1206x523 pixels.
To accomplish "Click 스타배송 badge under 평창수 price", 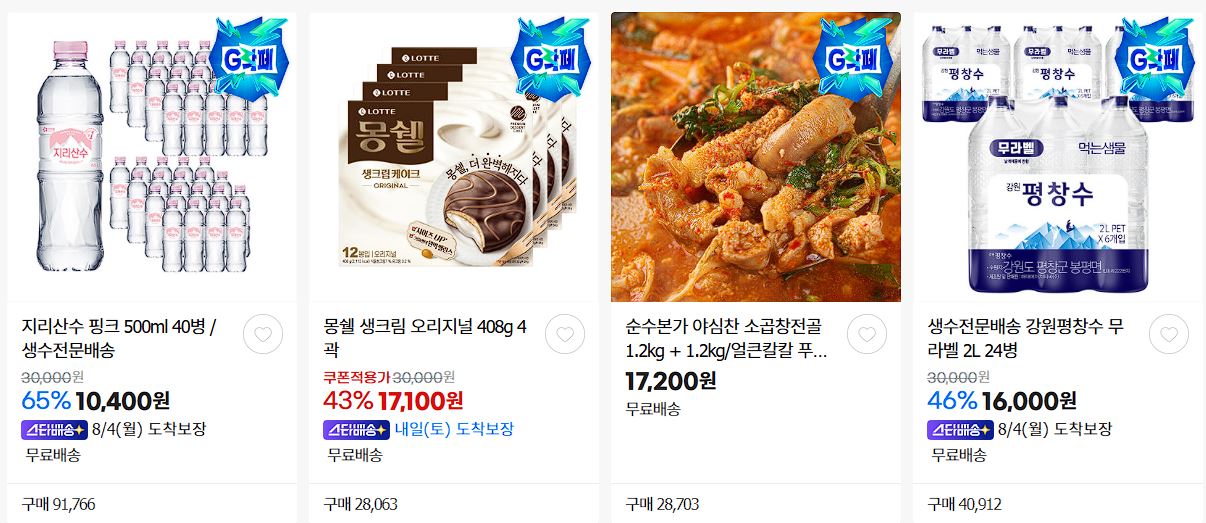I will coord(959,429).
